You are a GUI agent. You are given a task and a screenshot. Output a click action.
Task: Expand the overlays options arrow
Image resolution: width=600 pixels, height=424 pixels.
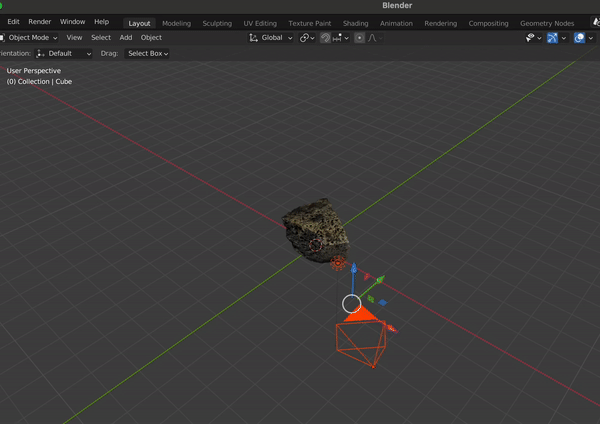pos(591,38)
